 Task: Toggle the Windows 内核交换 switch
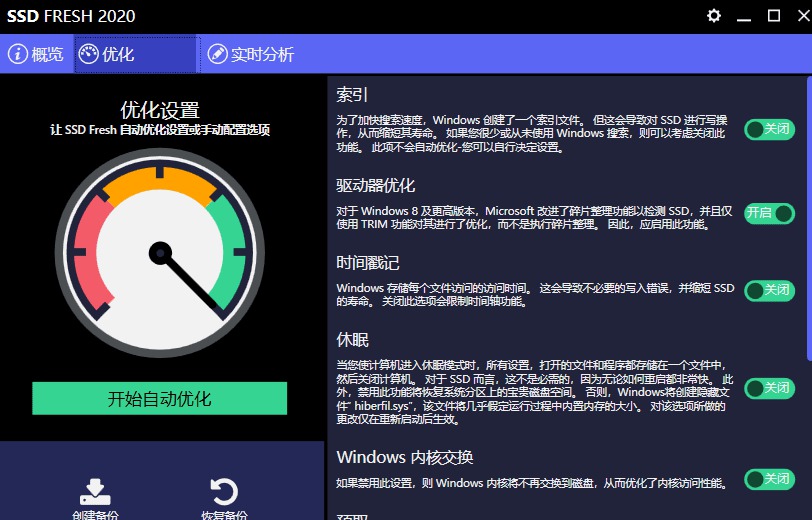tap(770, 480)
